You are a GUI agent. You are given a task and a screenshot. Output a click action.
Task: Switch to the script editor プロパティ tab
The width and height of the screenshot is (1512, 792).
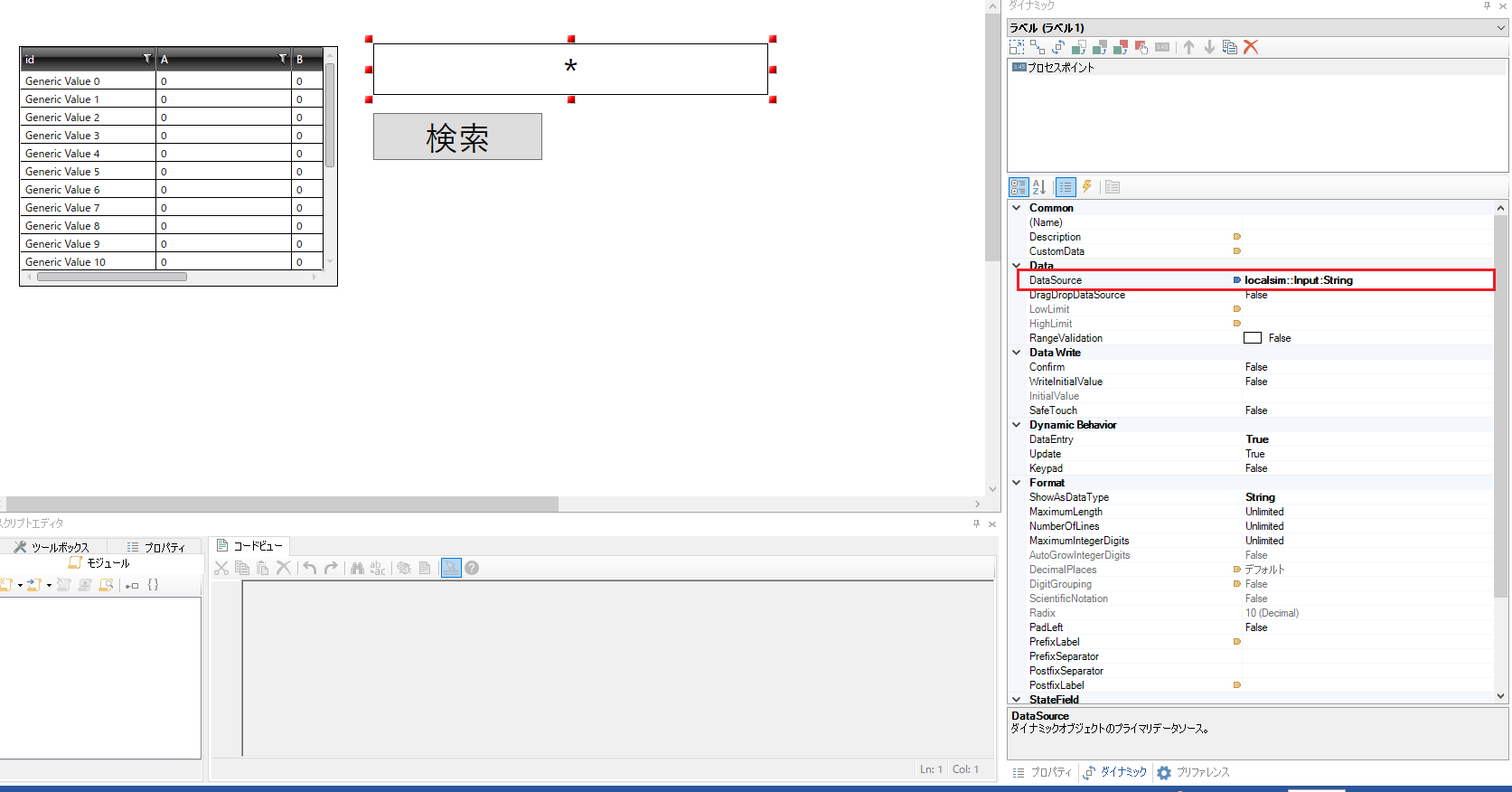click(155, 547)
